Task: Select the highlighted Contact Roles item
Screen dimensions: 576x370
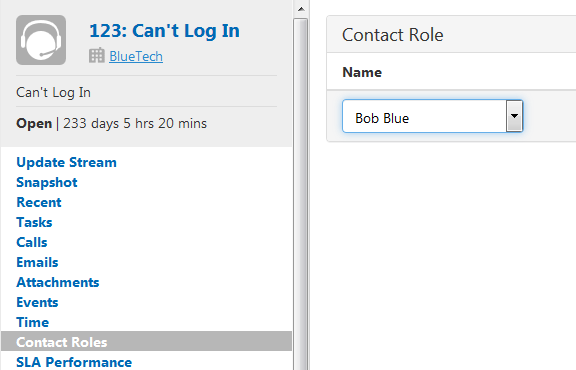Action: [x=146, y=341]
